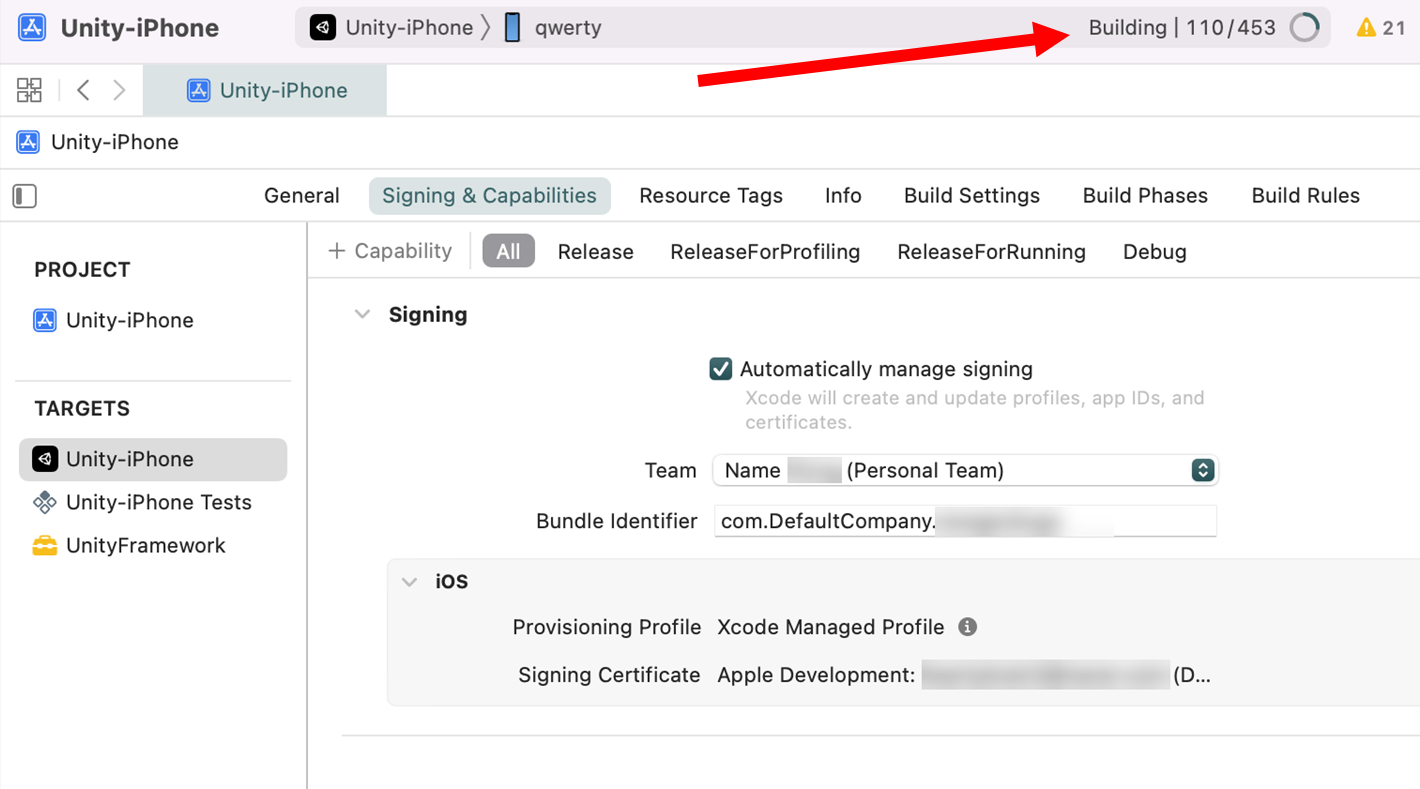Viewport: 1420px width, 789px height.
Task: Choose the qwerty run destination device
Action: [553, 28]
